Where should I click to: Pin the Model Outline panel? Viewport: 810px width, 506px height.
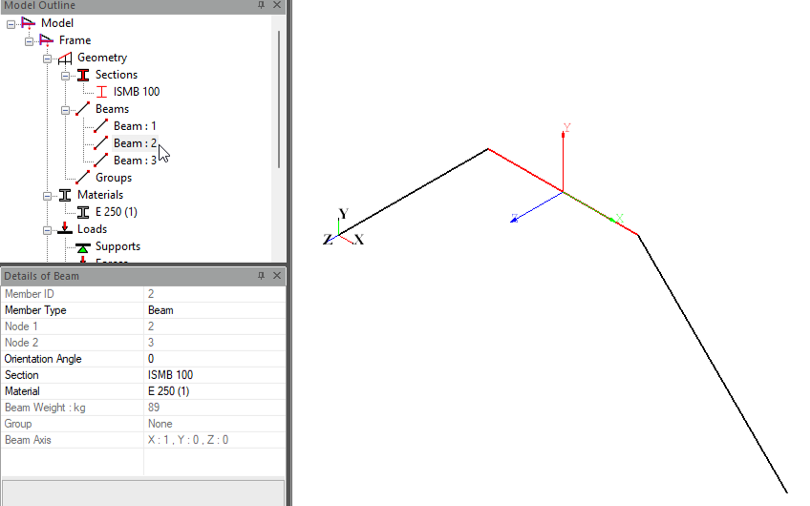[x=261, y=5]
